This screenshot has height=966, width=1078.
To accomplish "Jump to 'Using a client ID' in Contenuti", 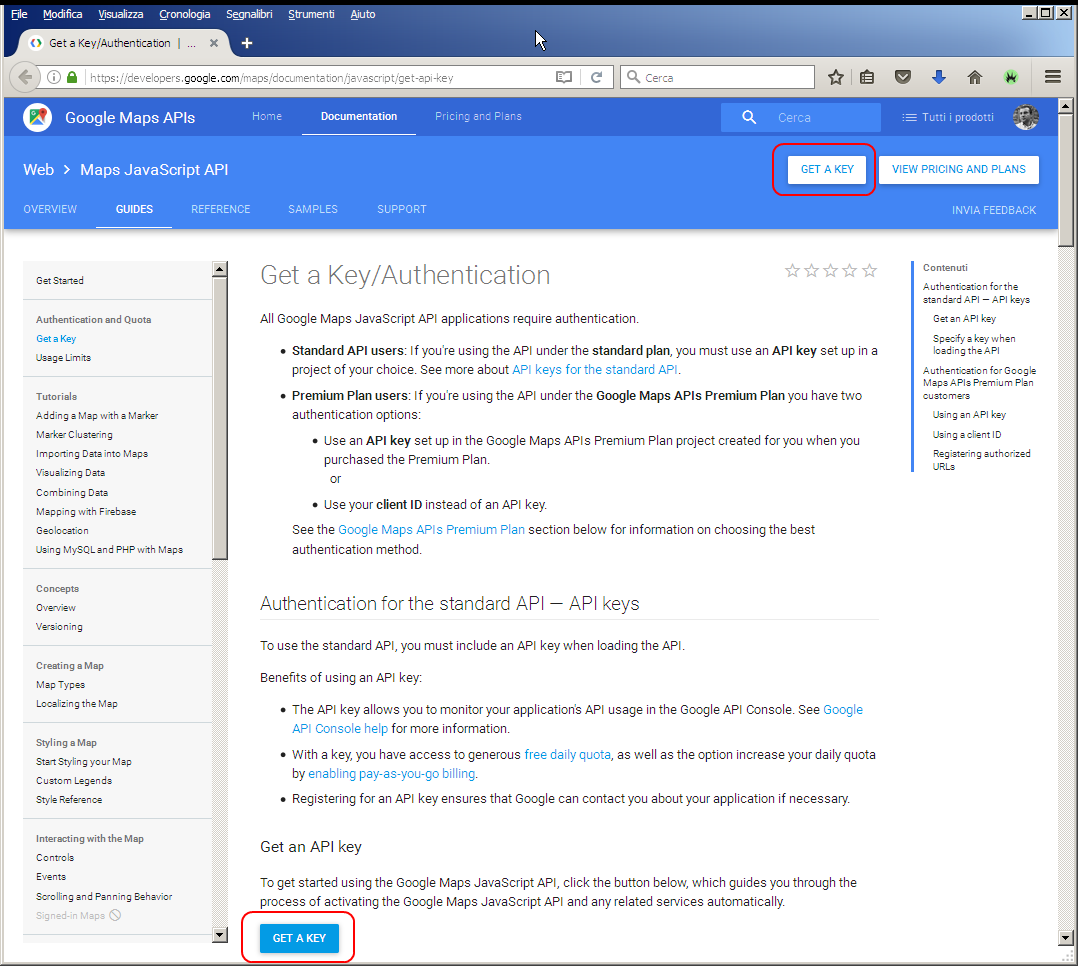I will coord(967,435).
